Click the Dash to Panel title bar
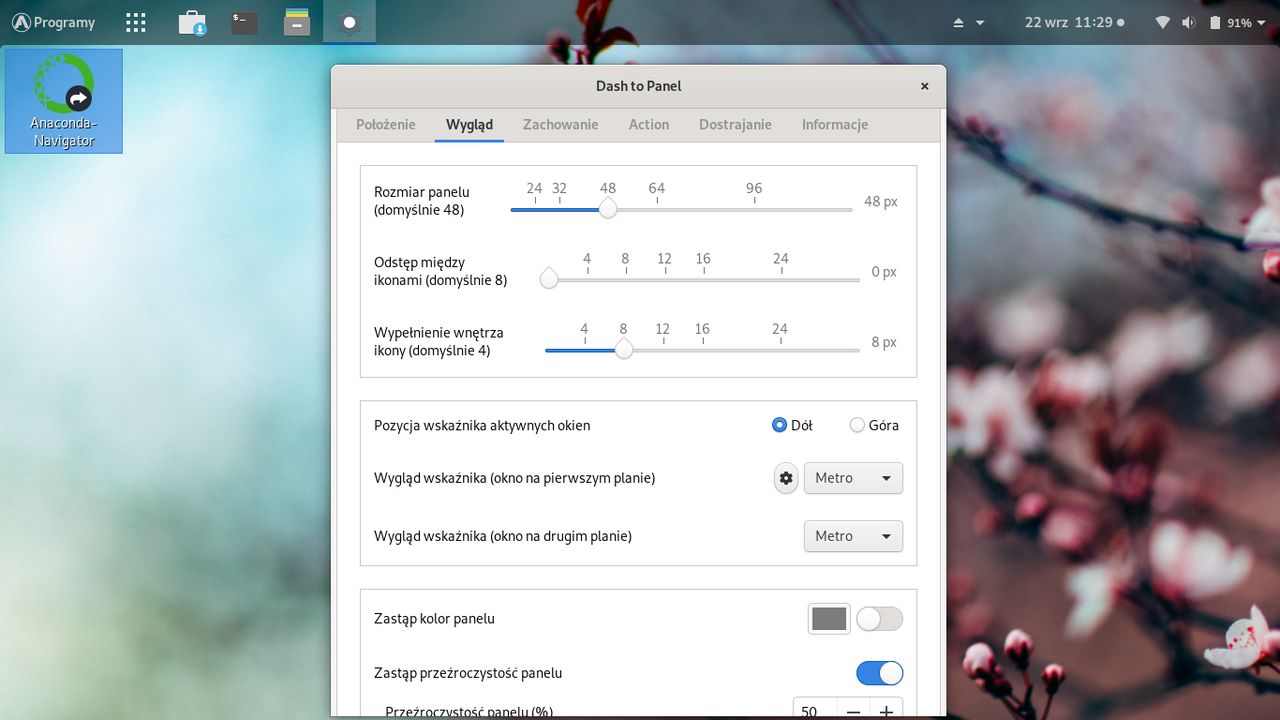 [x=638, y=86]
